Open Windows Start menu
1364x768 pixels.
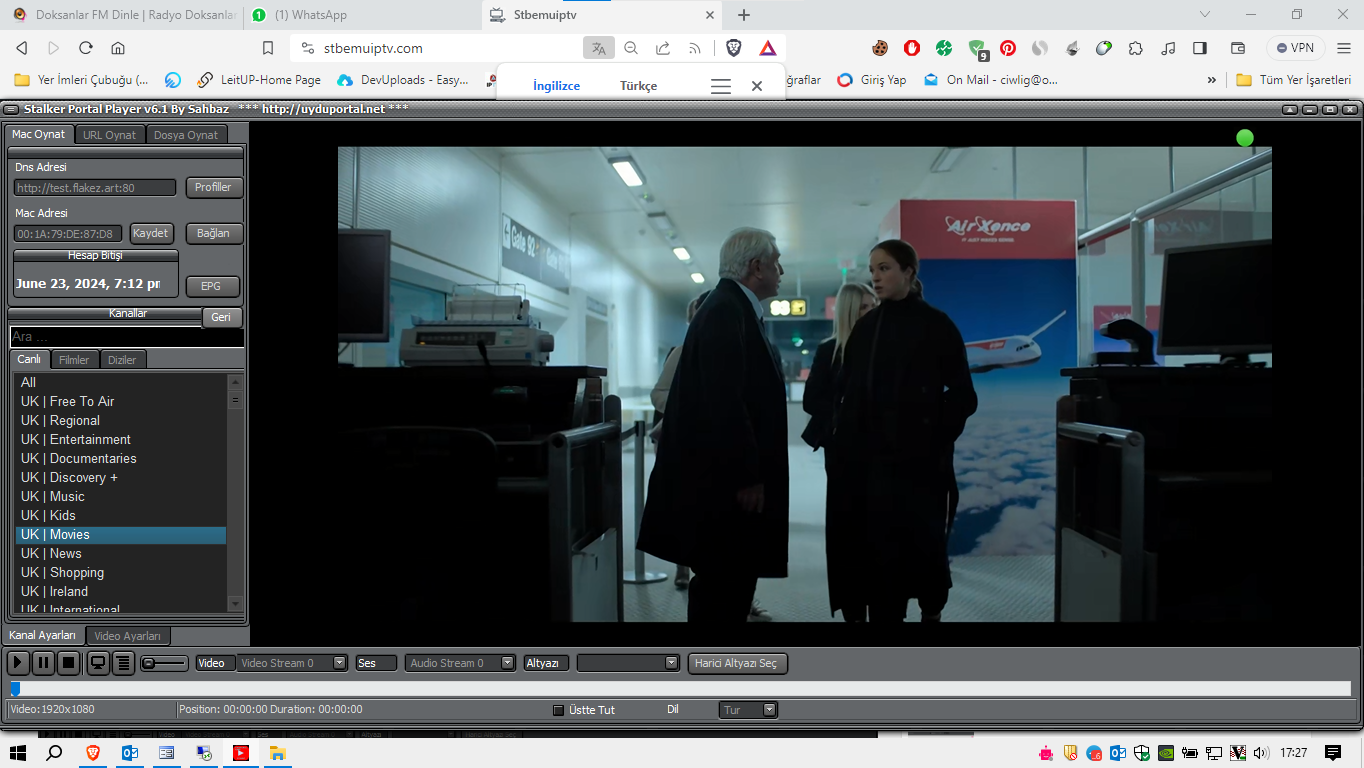18,753
